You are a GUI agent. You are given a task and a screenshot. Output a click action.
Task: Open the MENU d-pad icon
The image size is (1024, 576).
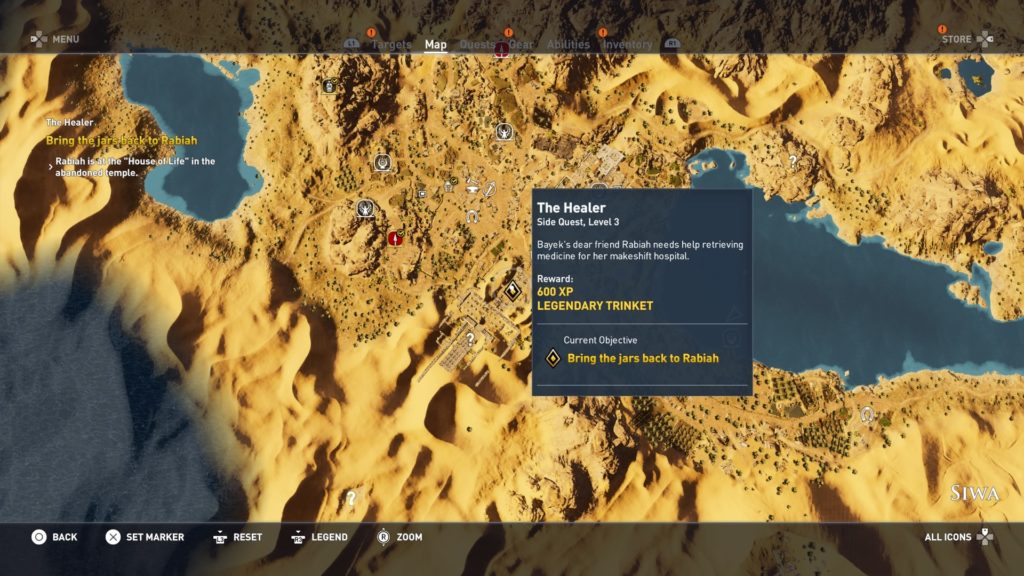[x=39, y=39]
